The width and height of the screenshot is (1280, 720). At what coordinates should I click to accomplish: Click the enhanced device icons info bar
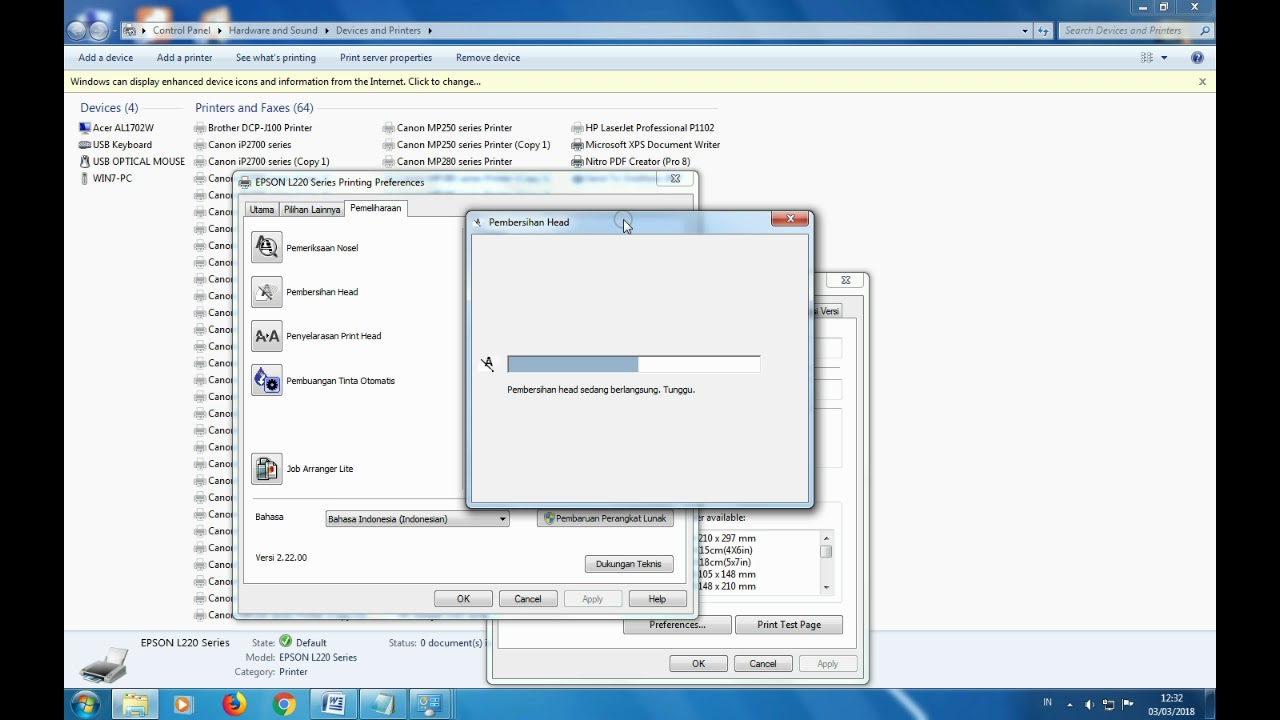pos(640,82)
